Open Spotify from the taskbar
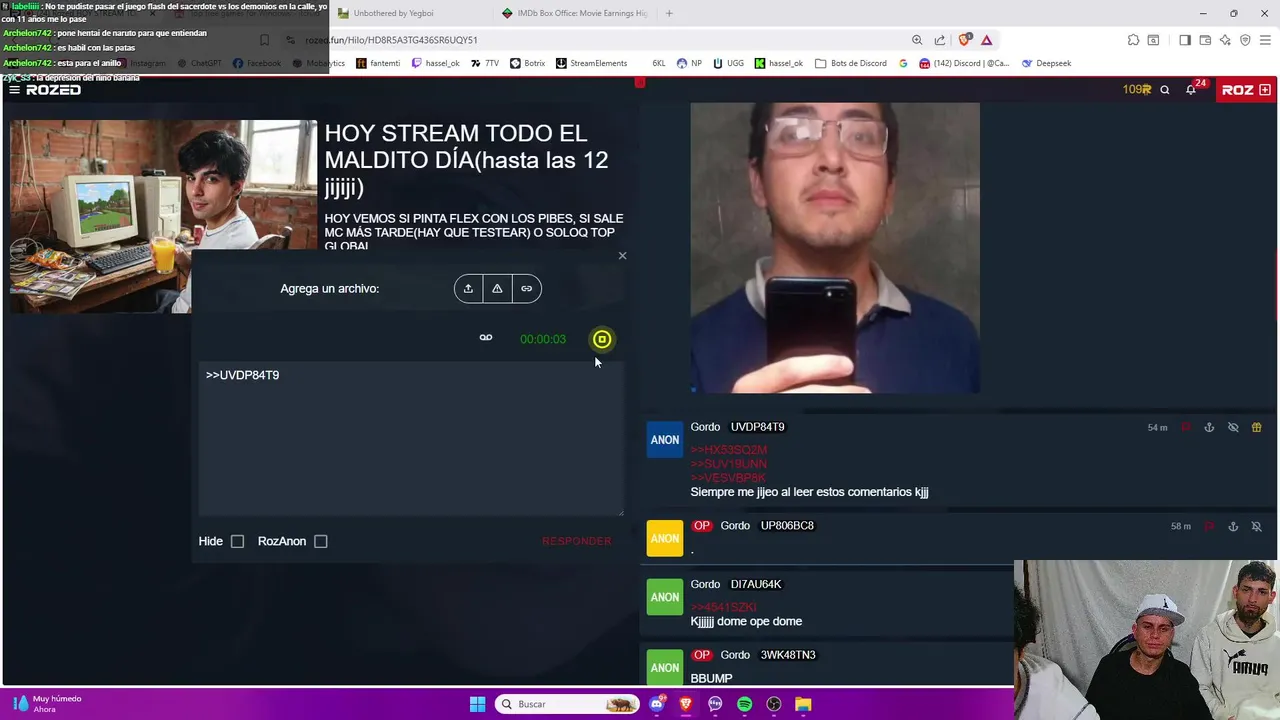Viewport: 1280px width, 720px height. click(745, 704)
